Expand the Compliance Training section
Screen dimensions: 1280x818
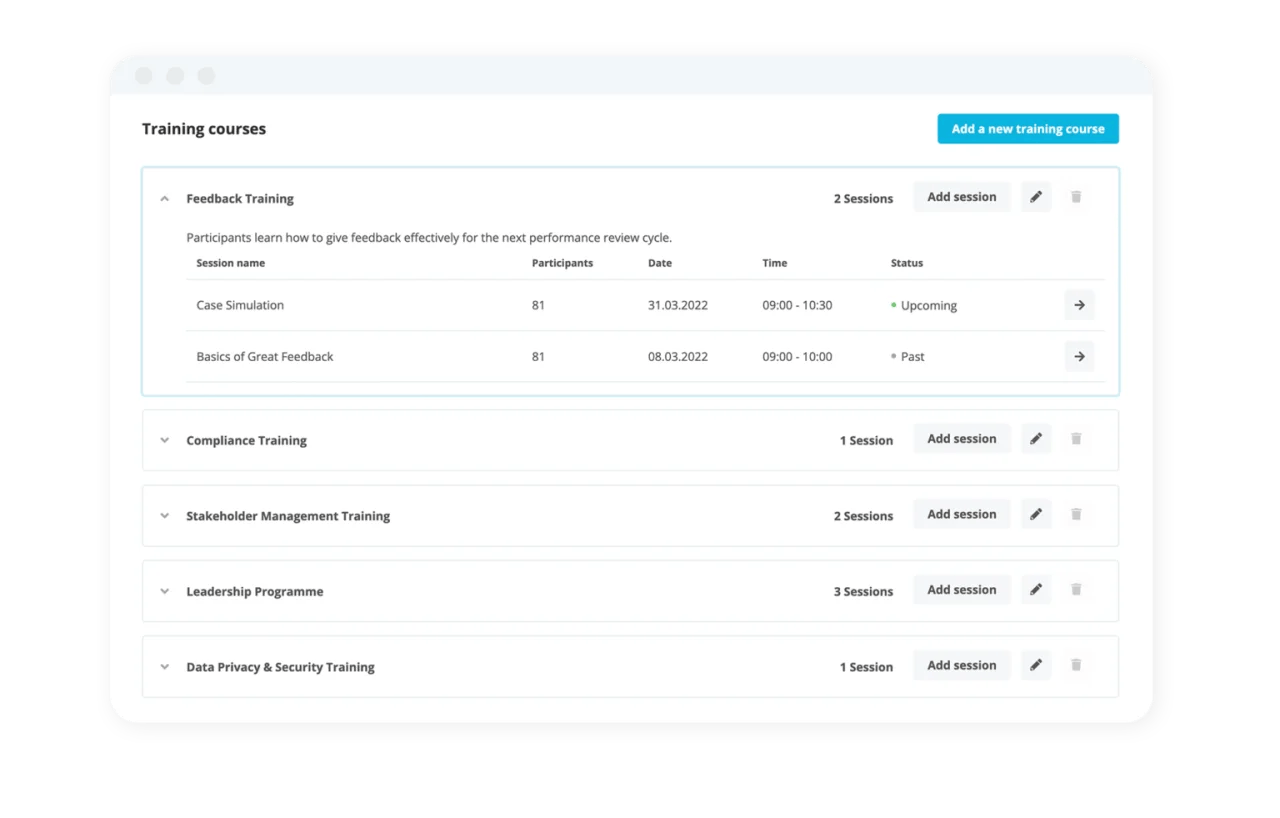(x=165, y=440)
